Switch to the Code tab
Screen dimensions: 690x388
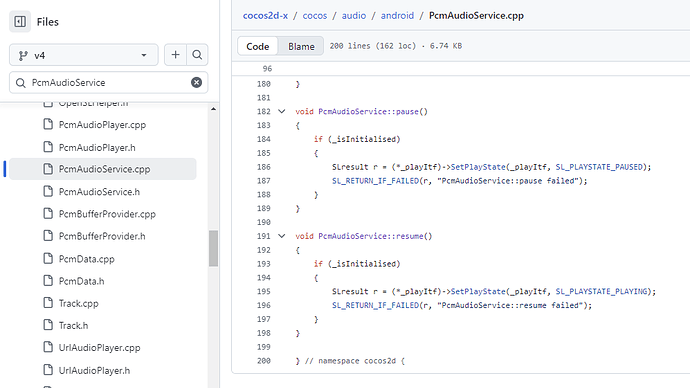pyautogui.click(x=257, y=46)
